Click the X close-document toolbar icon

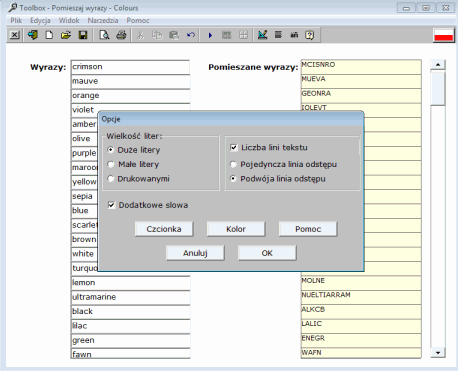pyautogui.click(x=14, y=35)
